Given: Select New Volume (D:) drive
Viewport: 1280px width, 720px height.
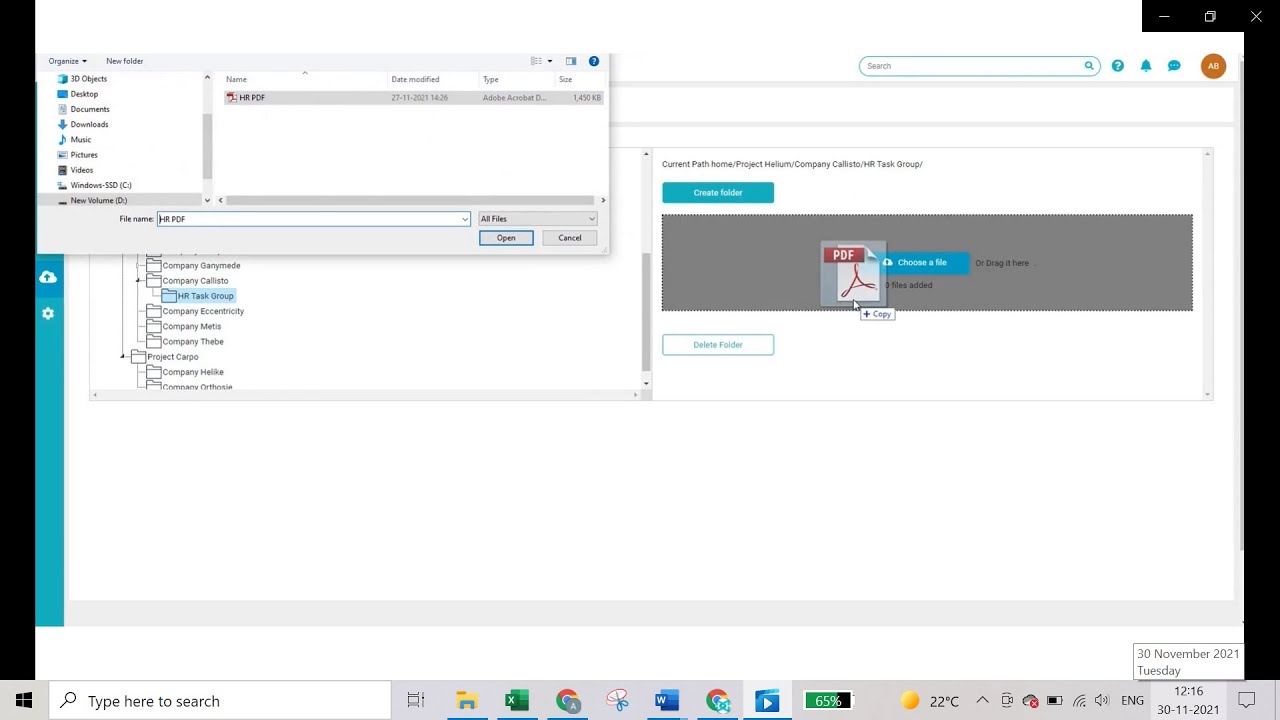Looking at the screenshot, I should pos(98,200).
